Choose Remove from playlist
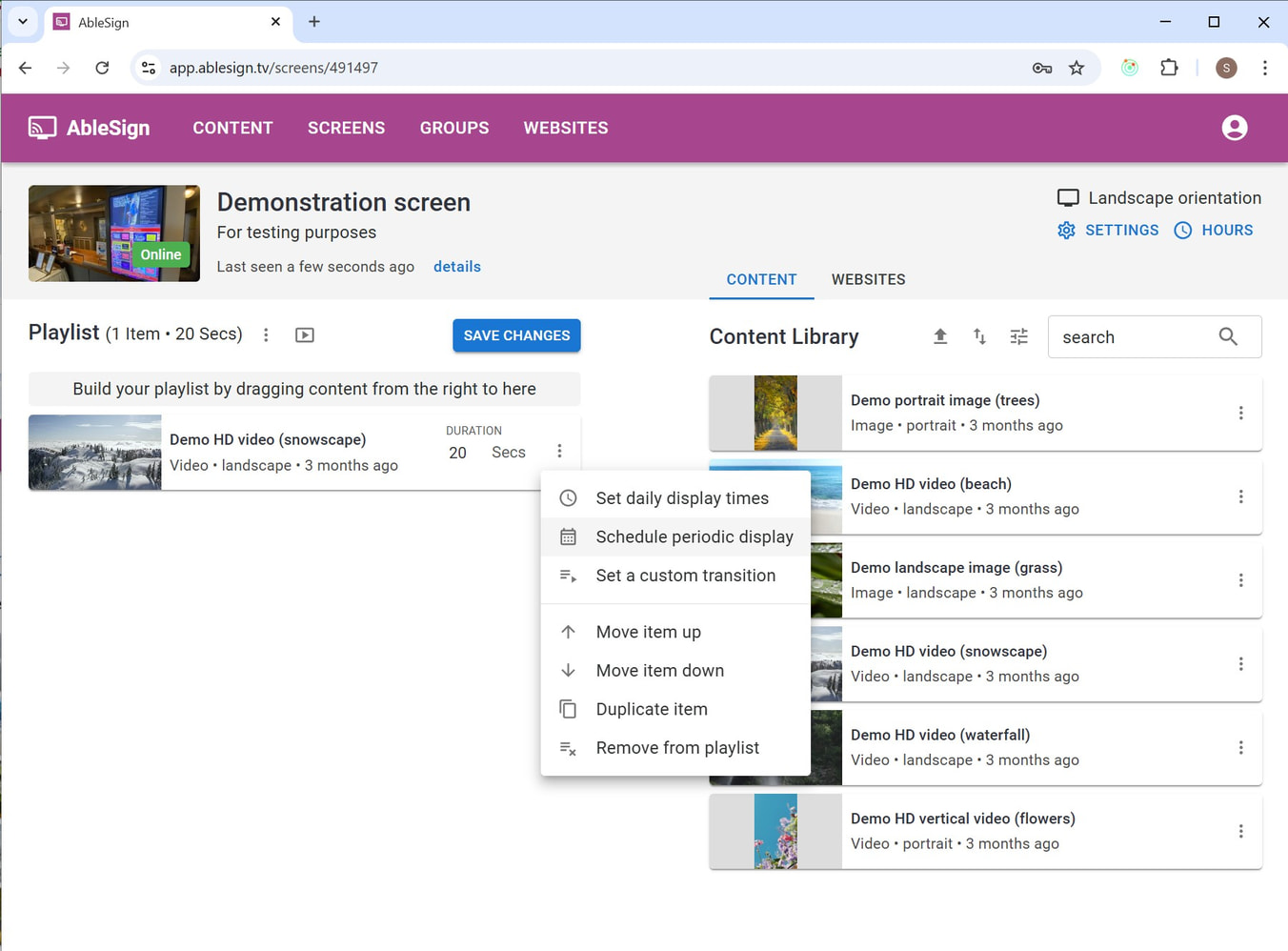 675,748
